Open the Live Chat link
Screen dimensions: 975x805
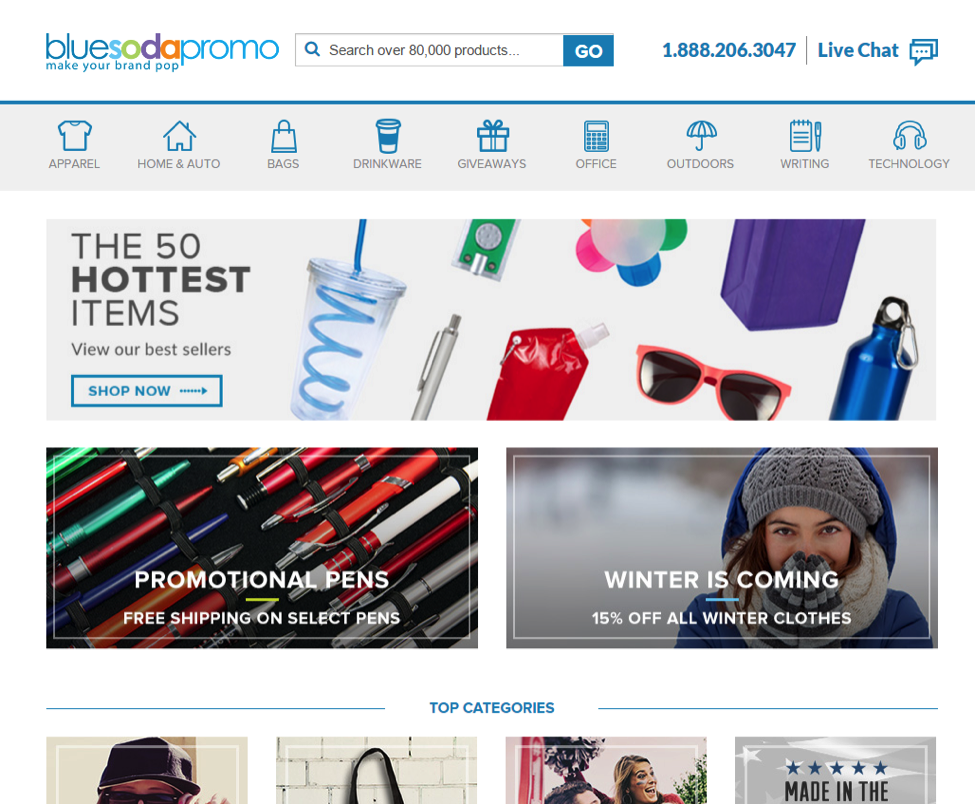coord(857,50)
